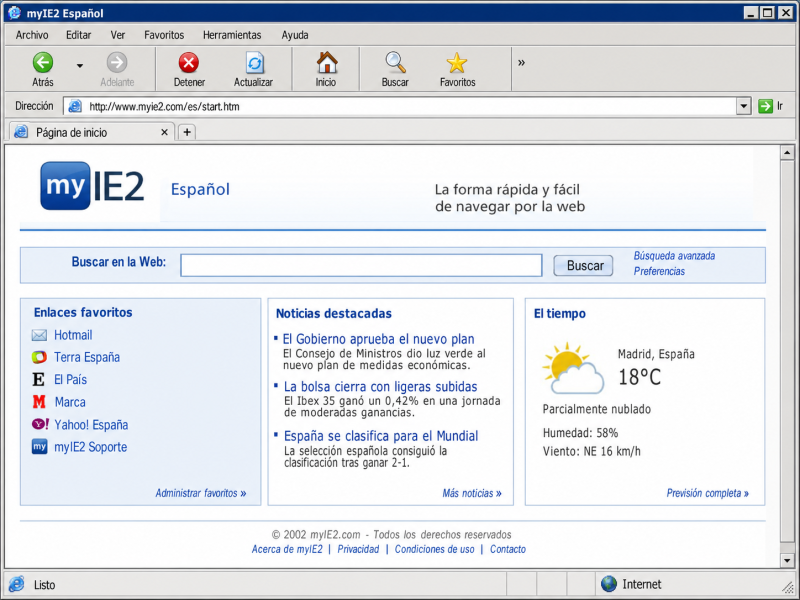Click the El País E icon

tap(39, 380)
